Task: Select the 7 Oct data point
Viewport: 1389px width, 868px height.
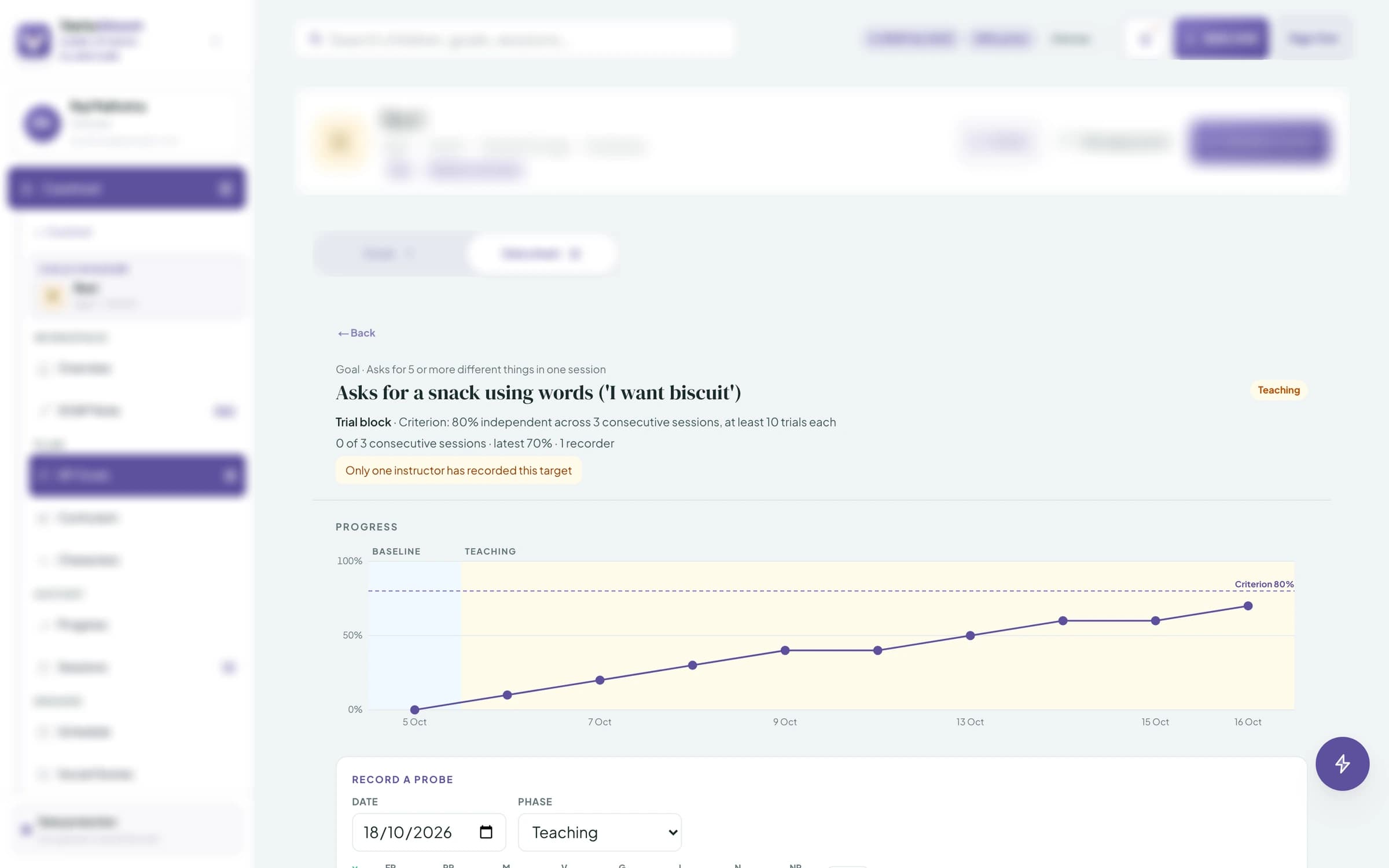Action: [600, 680]
